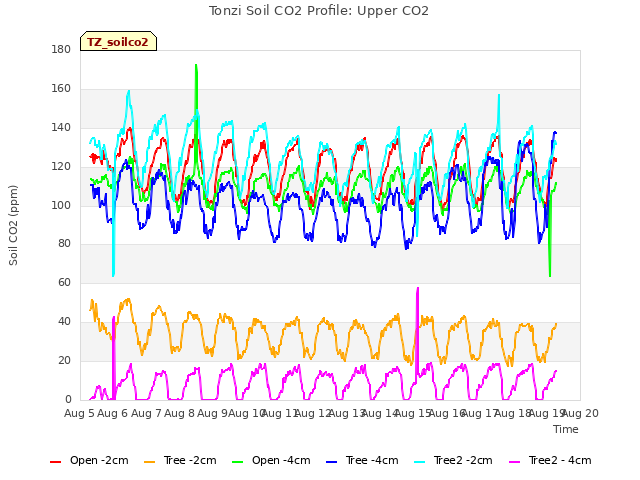Screen dimensions: 640x480
Task: Select the 'Open -2cm' legend label
Action: click(x=99, y=460)
